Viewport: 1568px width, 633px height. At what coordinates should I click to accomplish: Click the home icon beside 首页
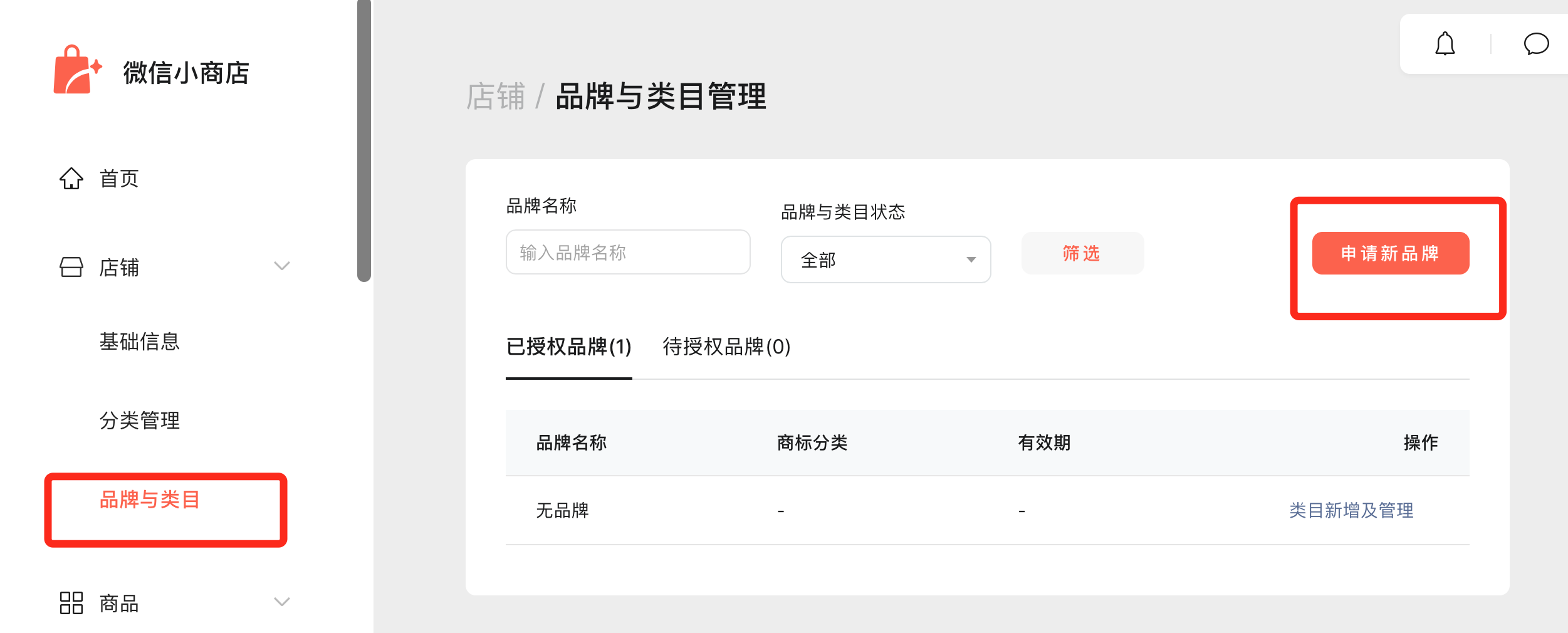pyautogui.click(x=71, y=179)
